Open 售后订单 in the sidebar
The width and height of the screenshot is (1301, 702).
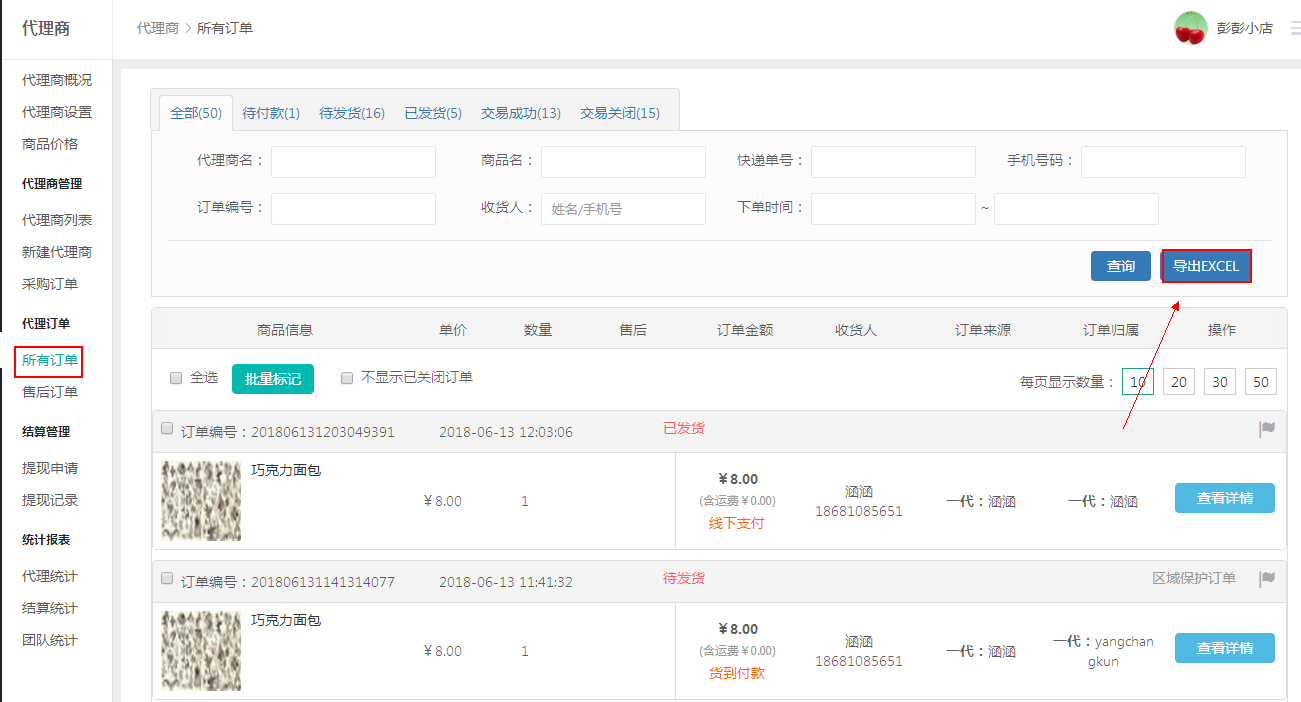(x=50, y=392)
